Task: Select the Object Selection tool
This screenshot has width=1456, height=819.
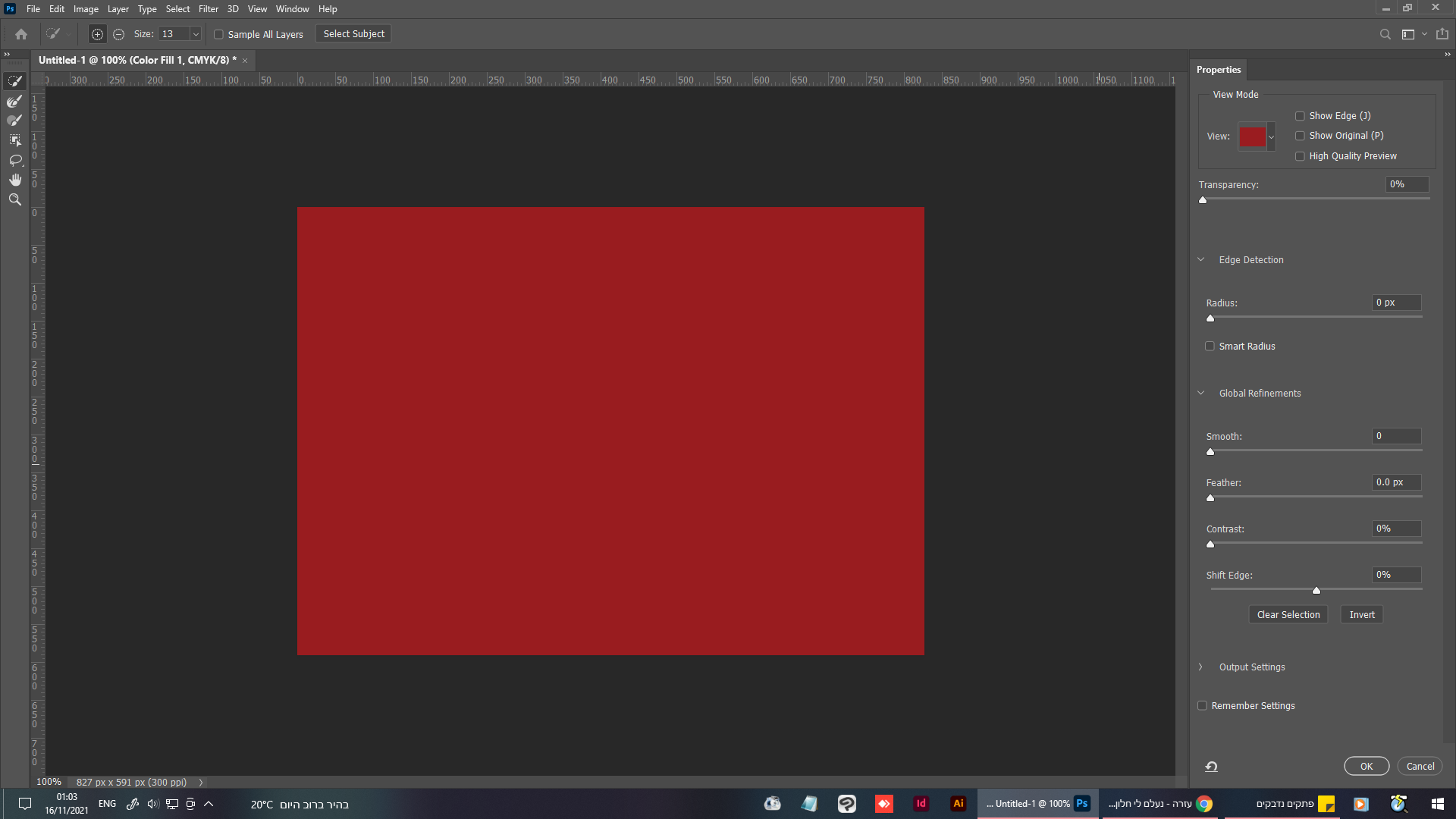Action: point(14,140)
